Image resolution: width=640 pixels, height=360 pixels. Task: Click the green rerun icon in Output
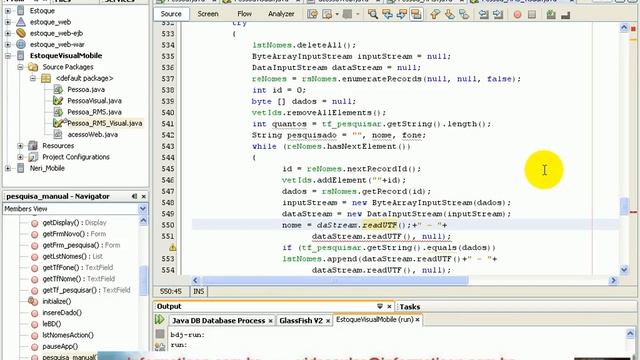point(160,320)
